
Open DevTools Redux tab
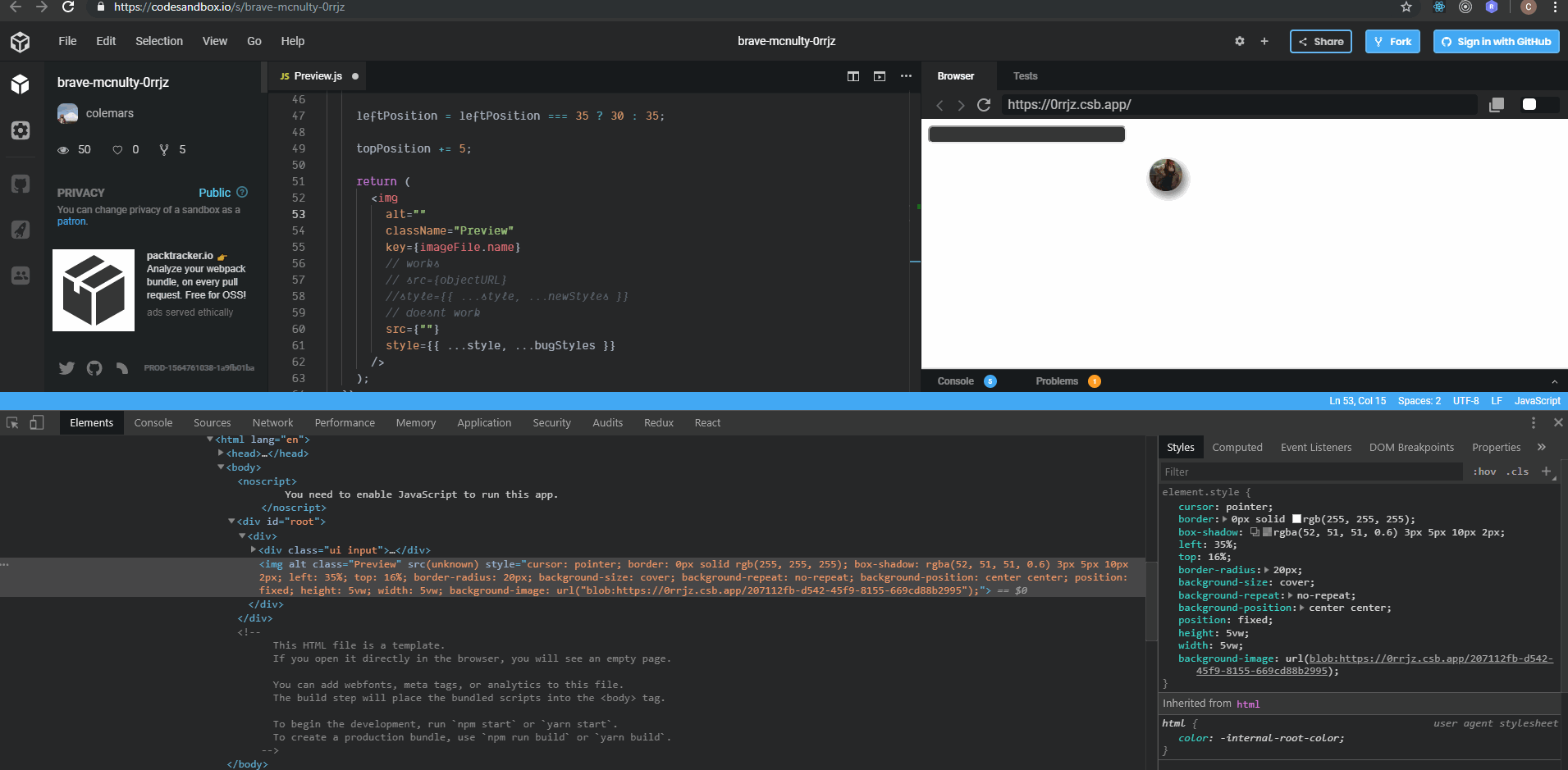pyautogui.click(x=658, y=422)
